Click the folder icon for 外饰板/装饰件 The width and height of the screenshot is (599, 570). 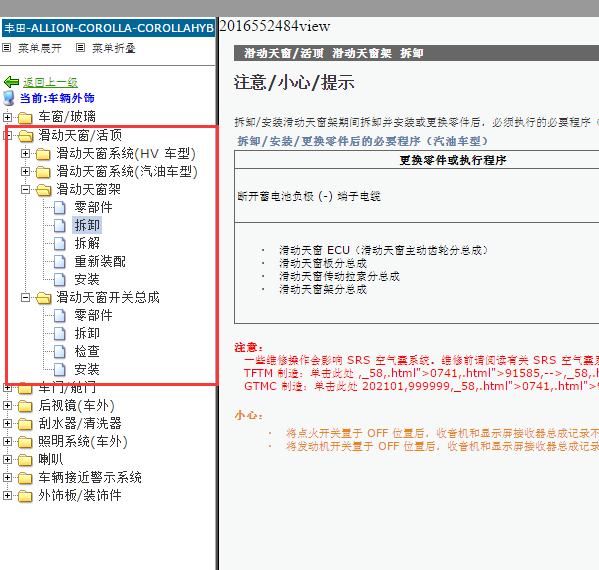[x=25, y=496]
